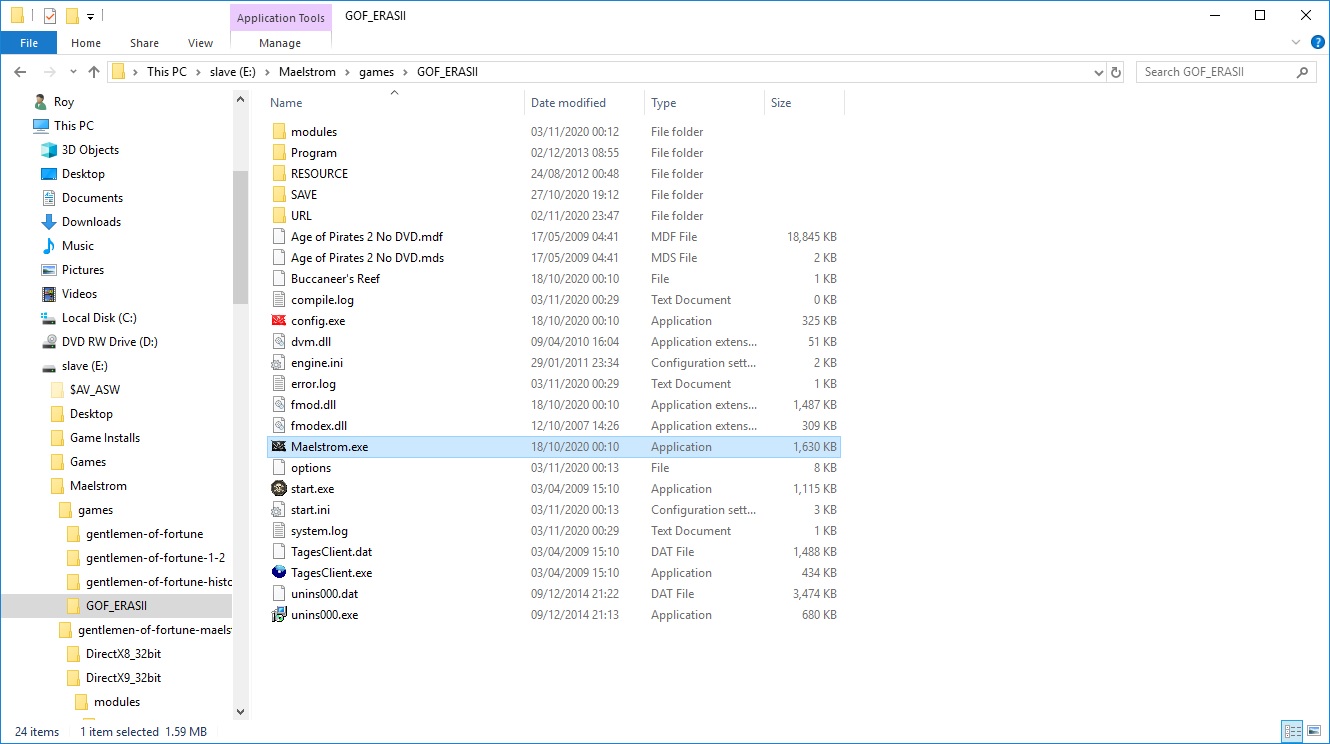
Task: Click the New folder quick access icon
Action: 72,16
